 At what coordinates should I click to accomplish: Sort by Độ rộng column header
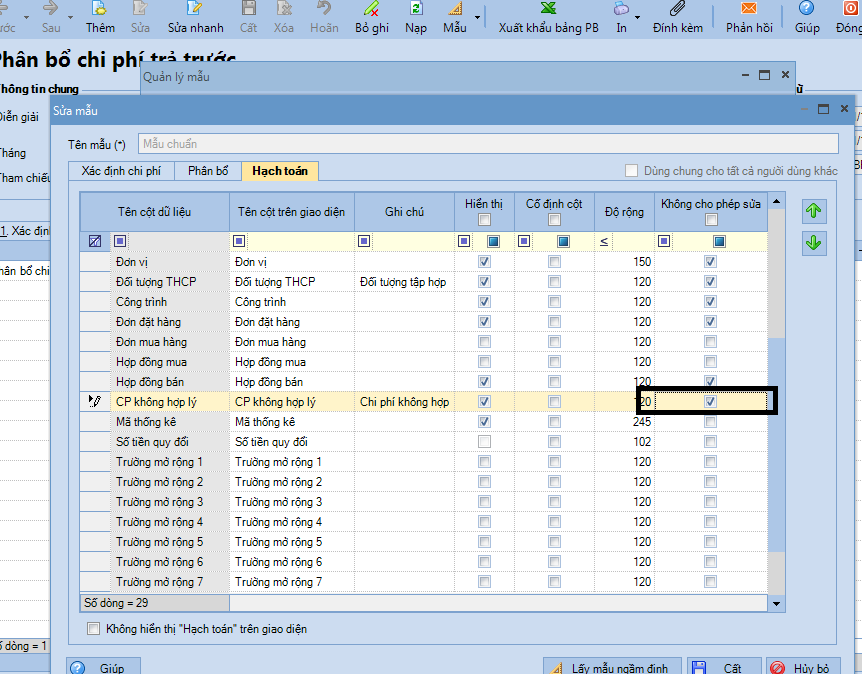pos(624,212)
